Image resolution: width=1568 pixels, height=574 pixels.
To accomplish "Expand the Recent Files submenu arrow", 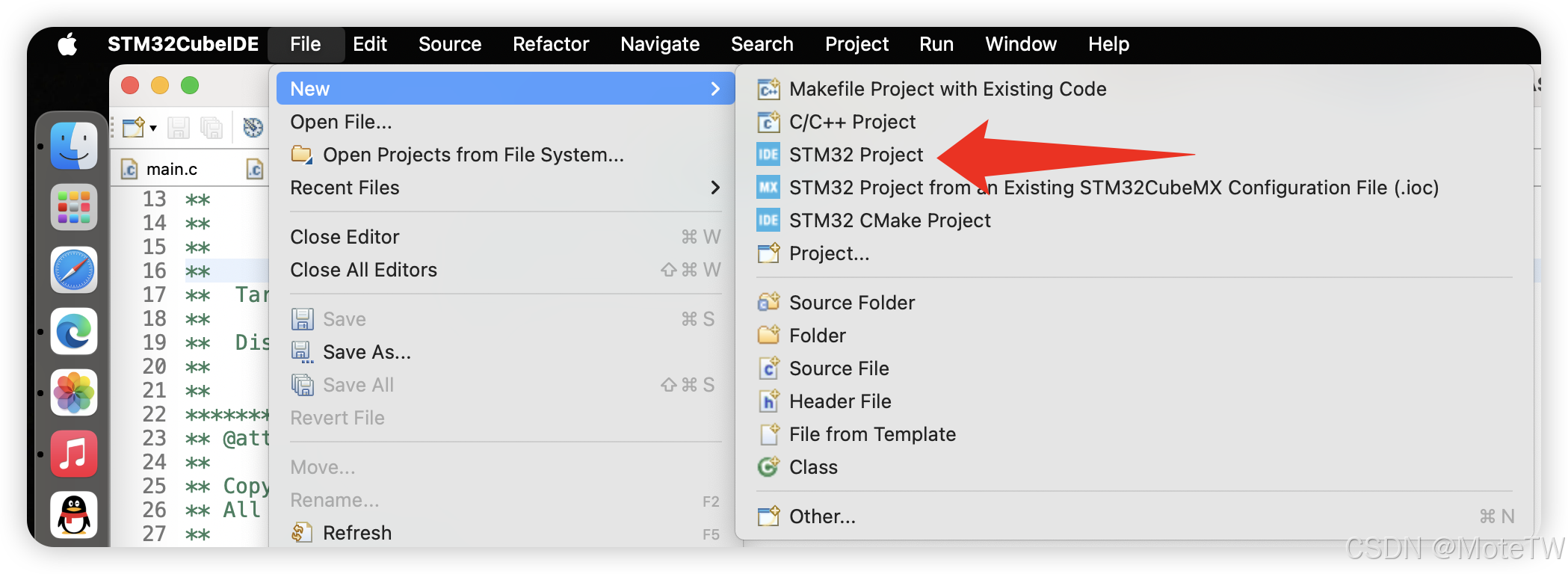I will point(715,188).
